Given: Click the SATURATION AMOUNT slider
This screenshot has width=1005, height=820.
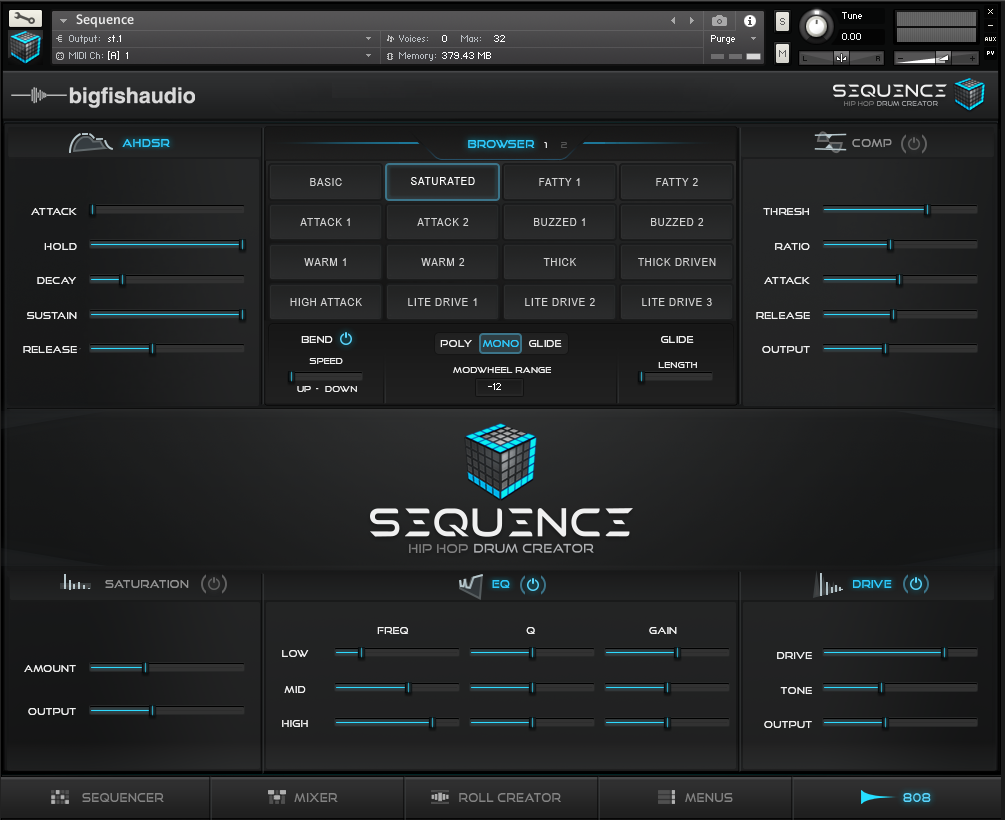Looking at the screenshot, I should point(167,667).
